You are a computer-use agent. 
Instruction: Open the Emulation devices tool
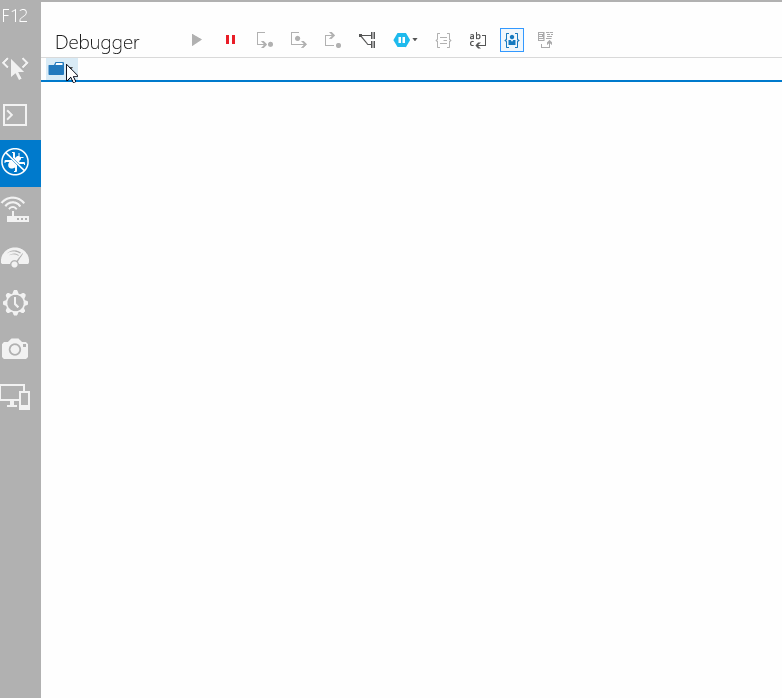click(x=15, y=397)
